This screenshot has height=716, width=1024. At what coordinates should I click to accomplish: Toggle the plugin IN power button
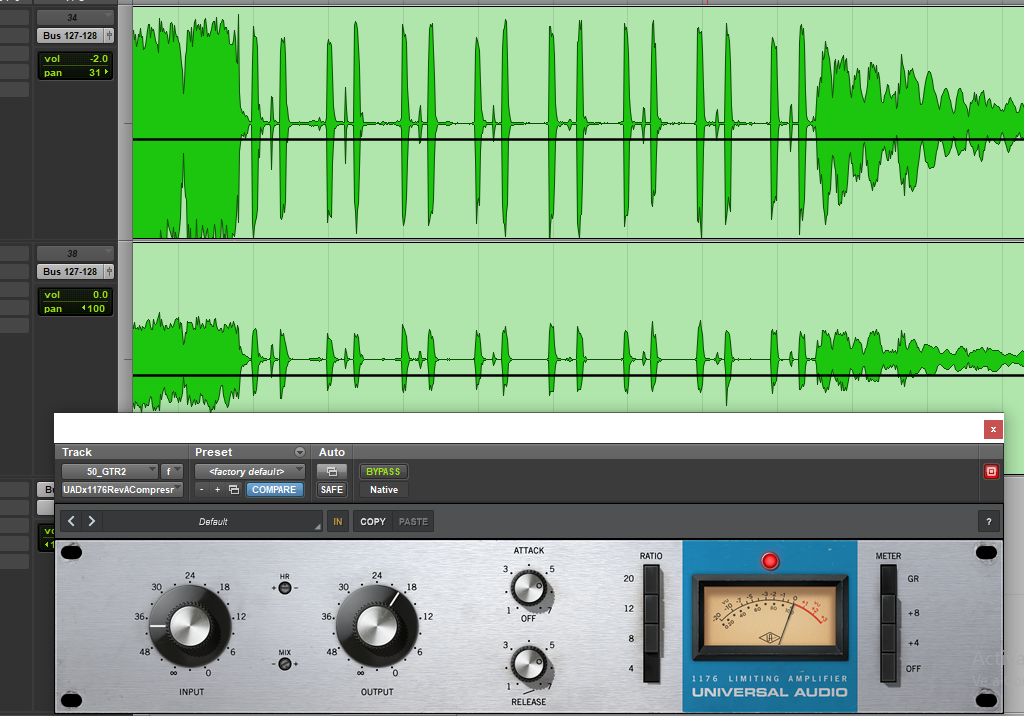338,521
